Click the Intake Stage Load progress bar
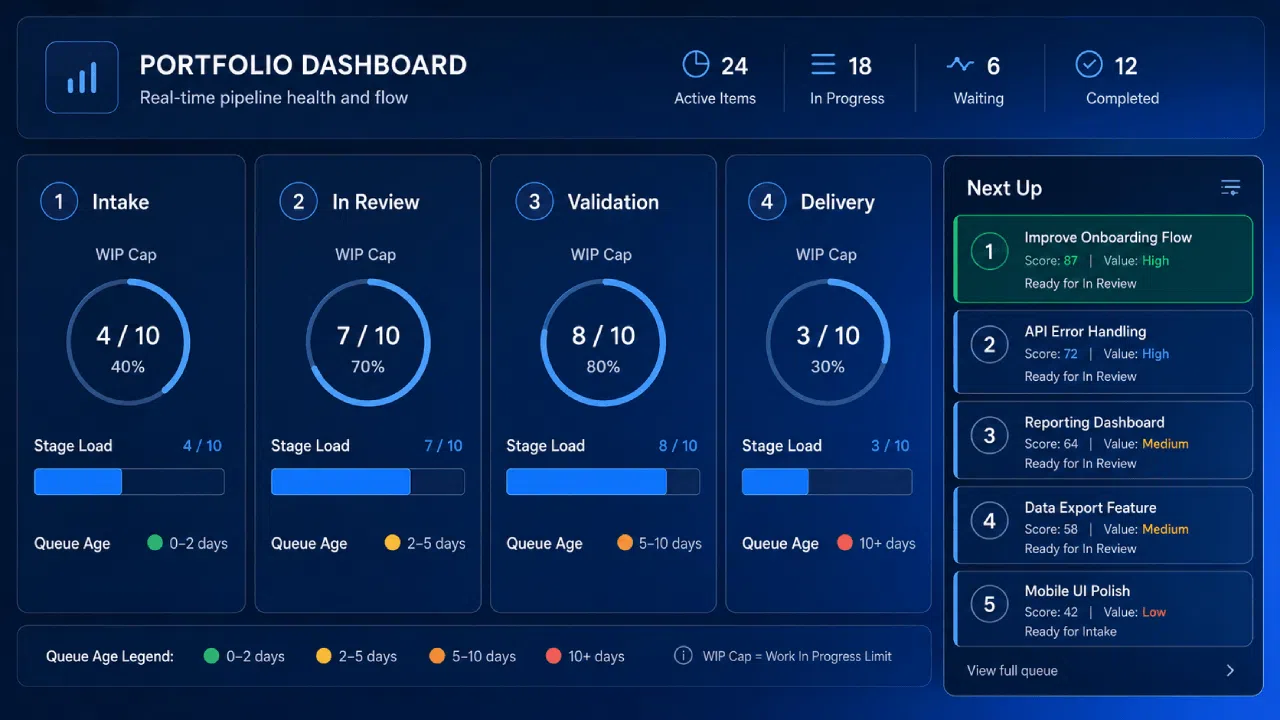Image resolution: width=1280 pixels, height=720 pixels. (x=129, y=482)
